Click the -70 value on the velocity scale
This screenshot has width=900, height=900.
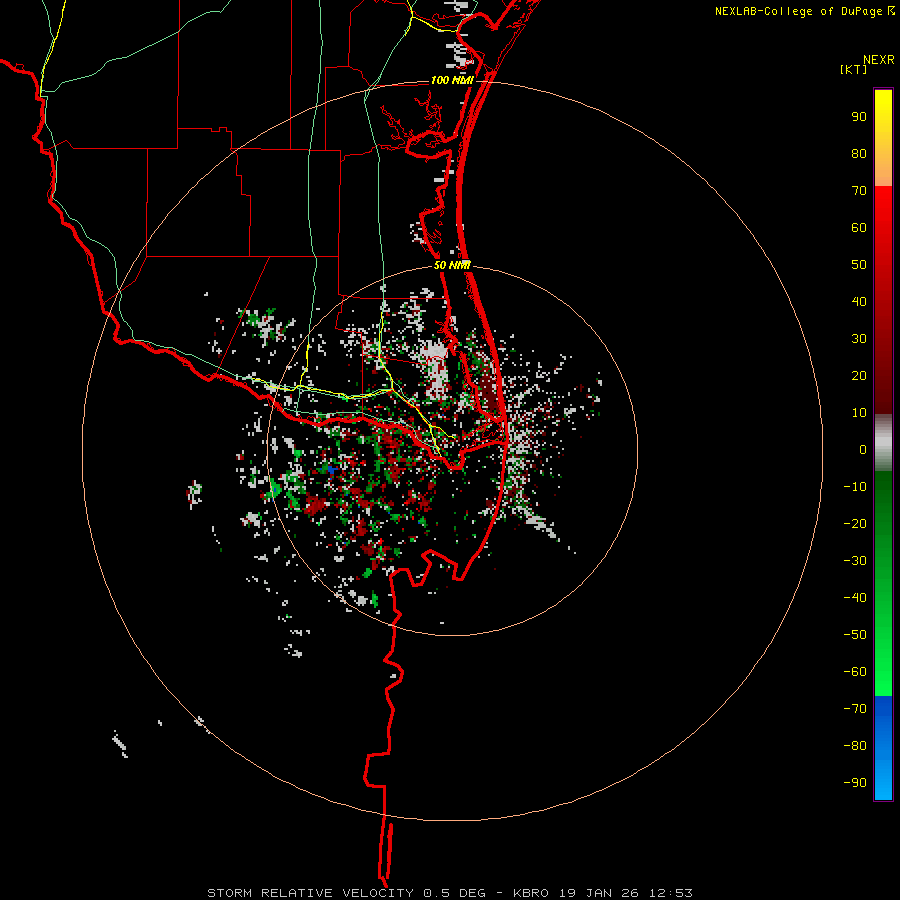click(x=855, y=709)
